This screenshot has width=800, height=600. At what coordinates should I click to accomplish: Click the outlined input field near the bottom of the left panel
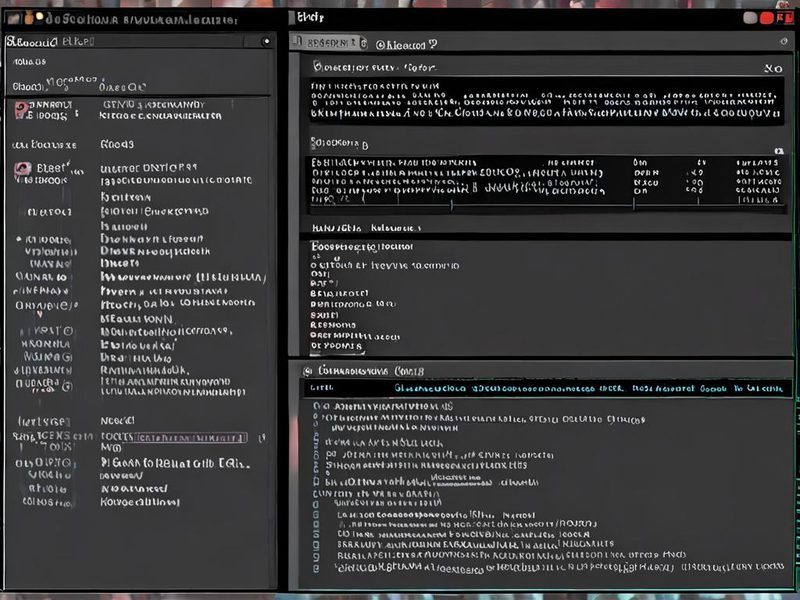[x=191, y=438]
